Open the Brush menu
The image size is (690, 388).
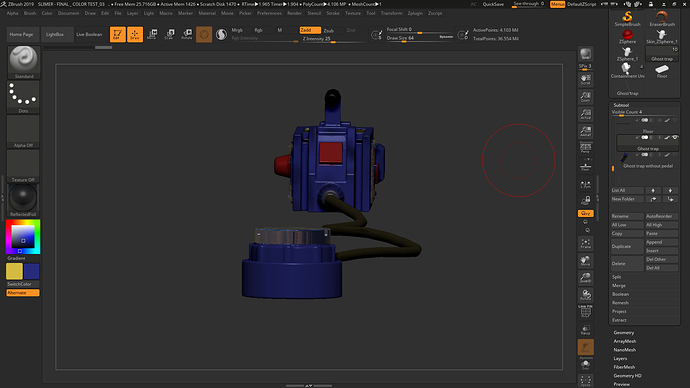pyautogui.click(x=30, y=13)
